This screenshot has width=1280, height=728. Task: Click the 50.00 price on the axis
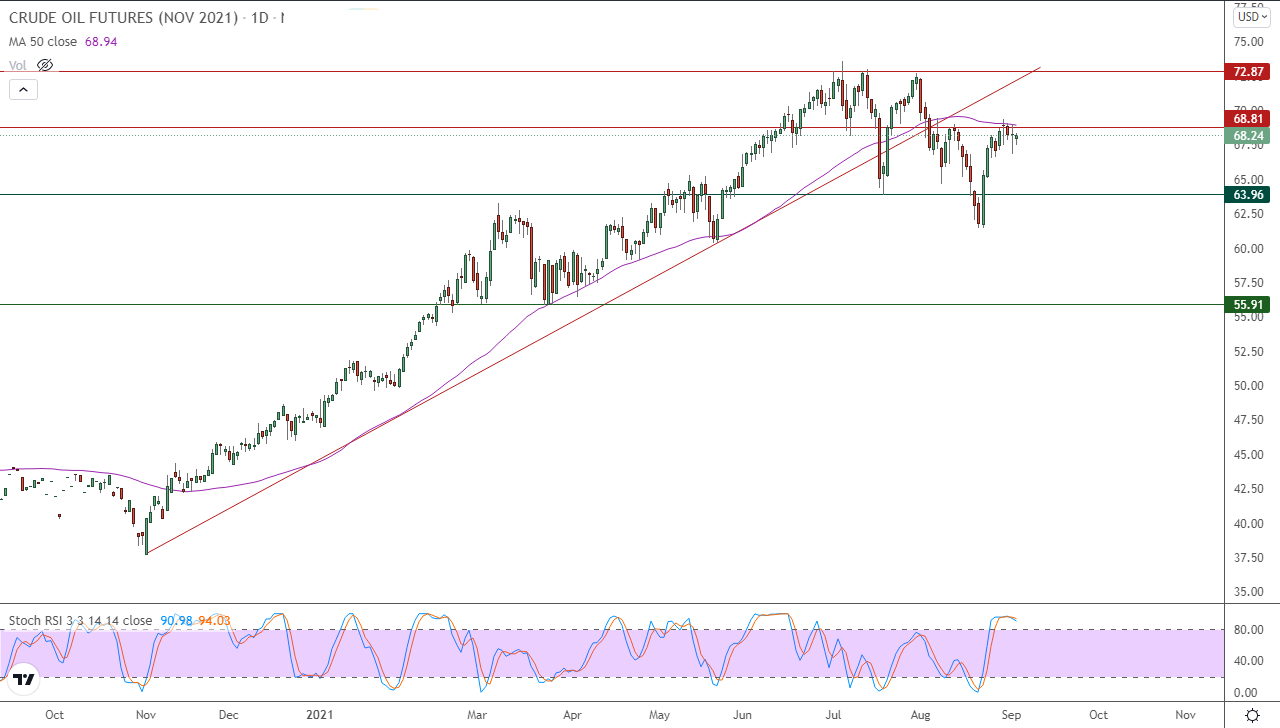tap(1247, 386)
